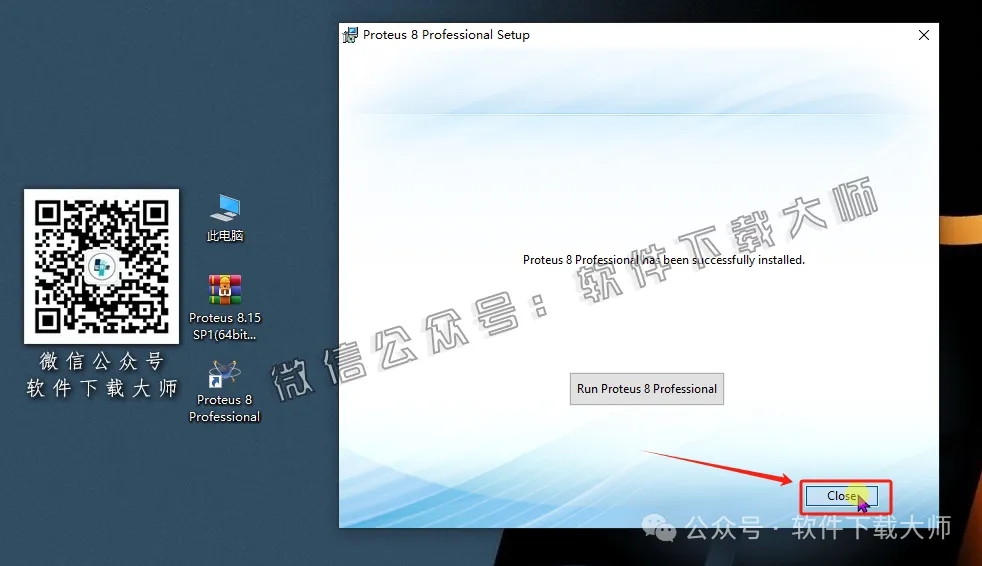Select the Proteus 8.15 SP1 archive icon
This screenshot has height=566, width=982.
(225, 307)
